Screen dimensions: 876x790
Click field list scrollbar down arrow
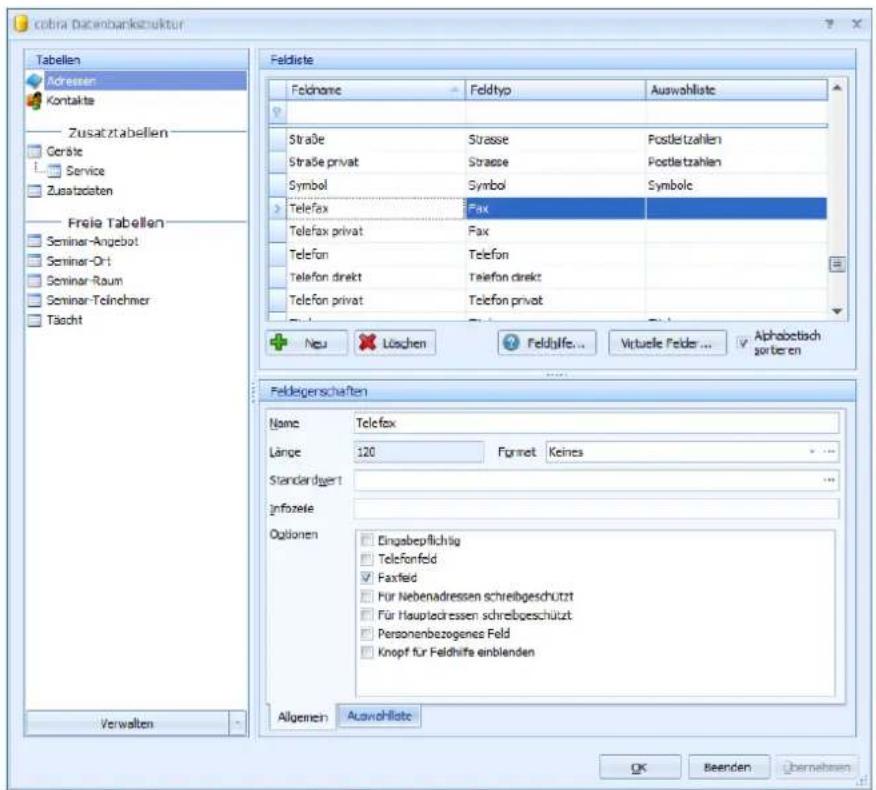pos(837,311)
